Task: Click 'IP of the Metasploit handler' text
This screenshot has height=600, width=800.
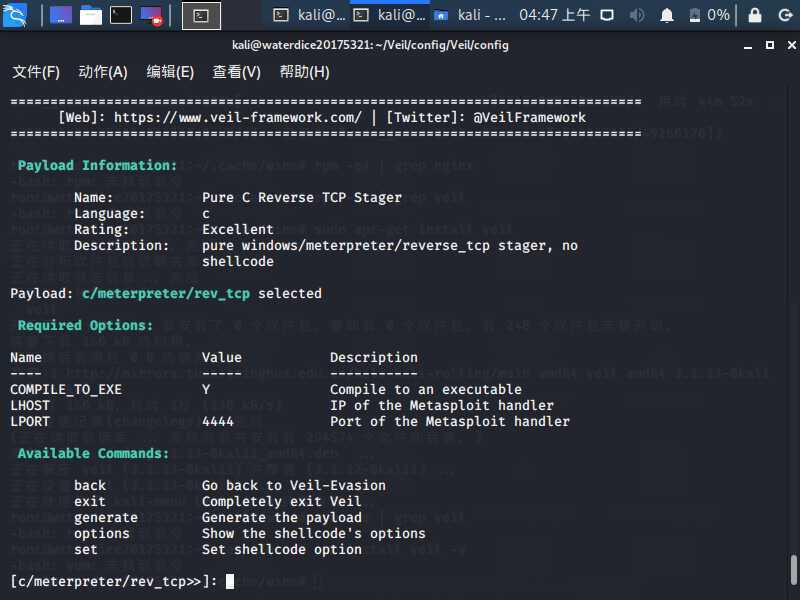Action: [441, 406]
